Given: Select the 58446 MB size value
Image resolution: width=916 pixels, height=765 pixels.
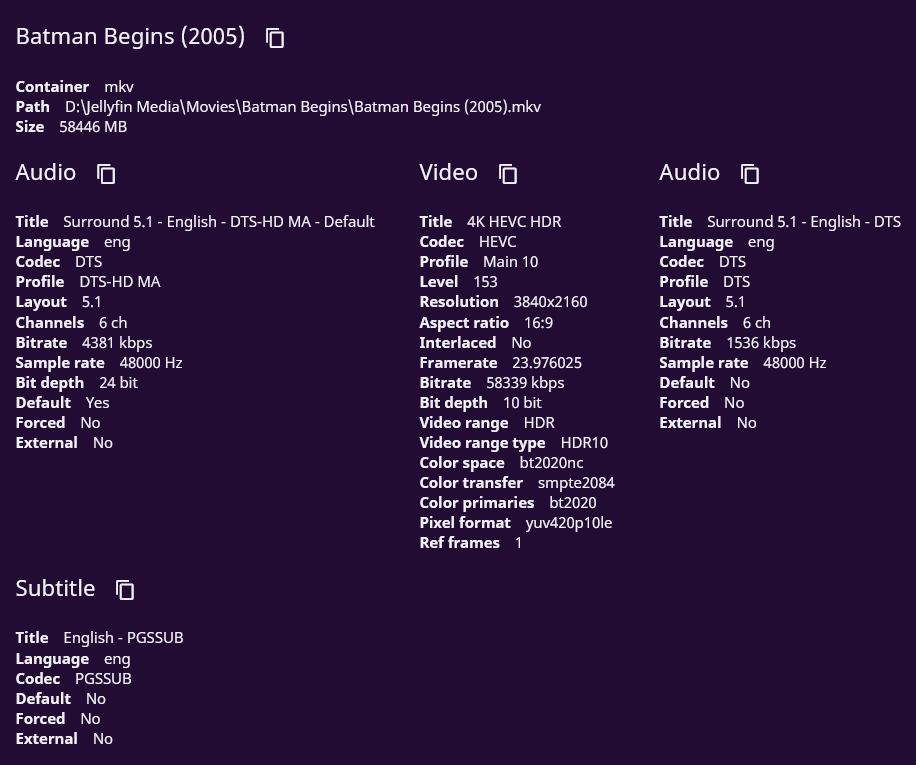Looking at the screenshot, I should (x=93, y=127).
